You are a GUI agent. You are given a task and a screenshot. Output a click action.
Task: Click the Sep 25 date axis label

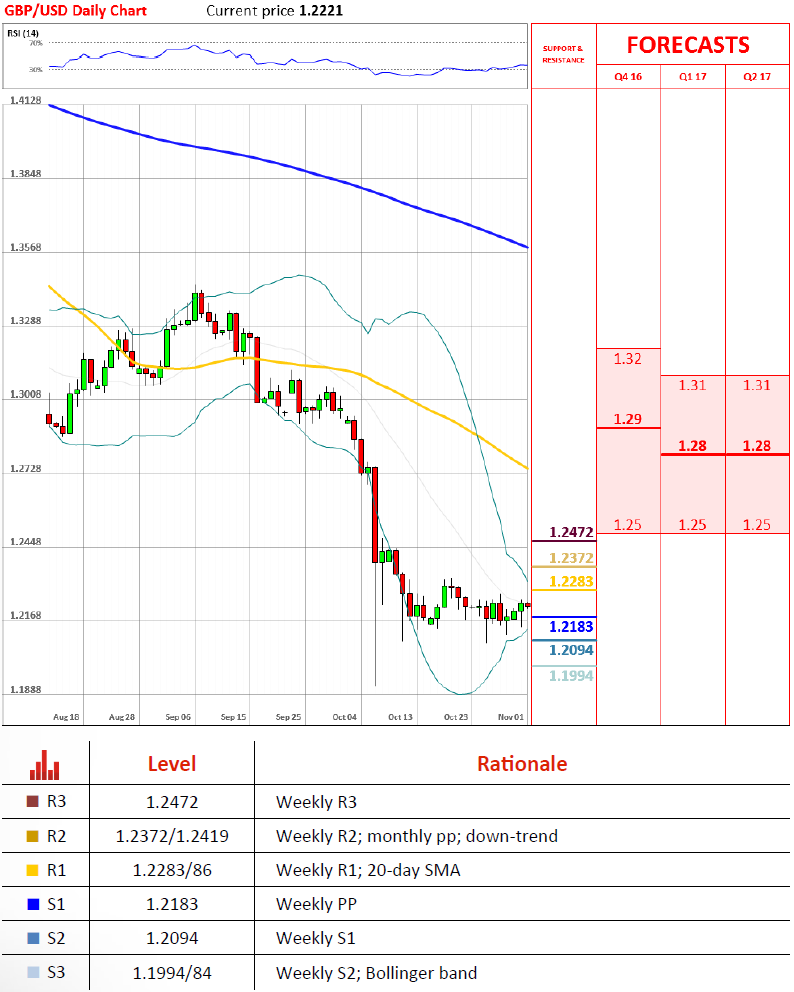click(288, 717)
